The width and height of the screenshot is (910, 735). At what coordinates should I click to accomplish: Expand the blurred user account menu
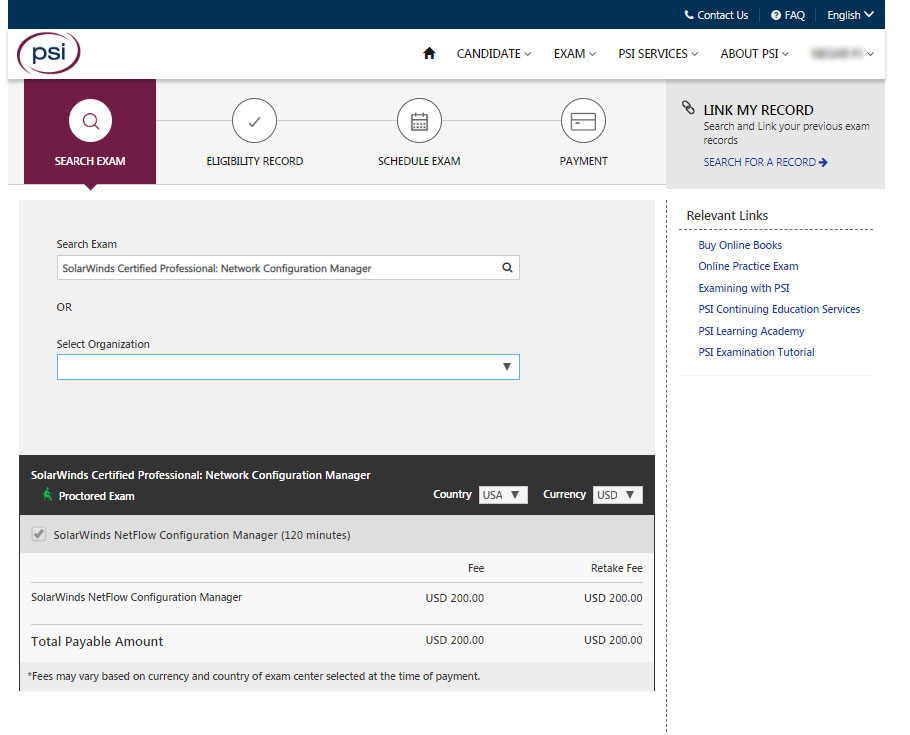point(842,53)
